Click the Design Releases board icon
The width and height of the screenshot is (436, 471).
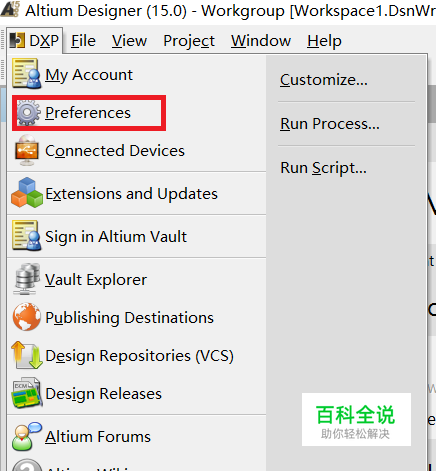[x=27, y=393]
